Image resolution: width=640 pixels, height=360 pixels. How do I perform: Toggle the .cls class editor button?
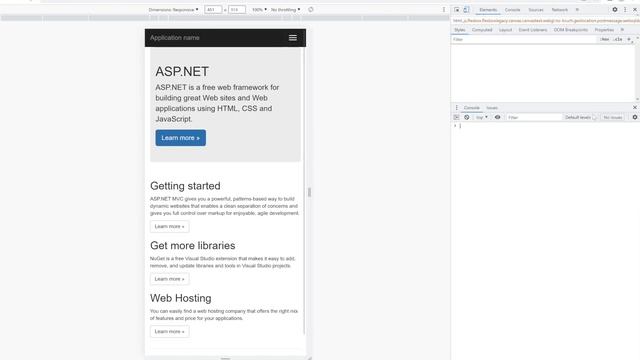point(618,40)
